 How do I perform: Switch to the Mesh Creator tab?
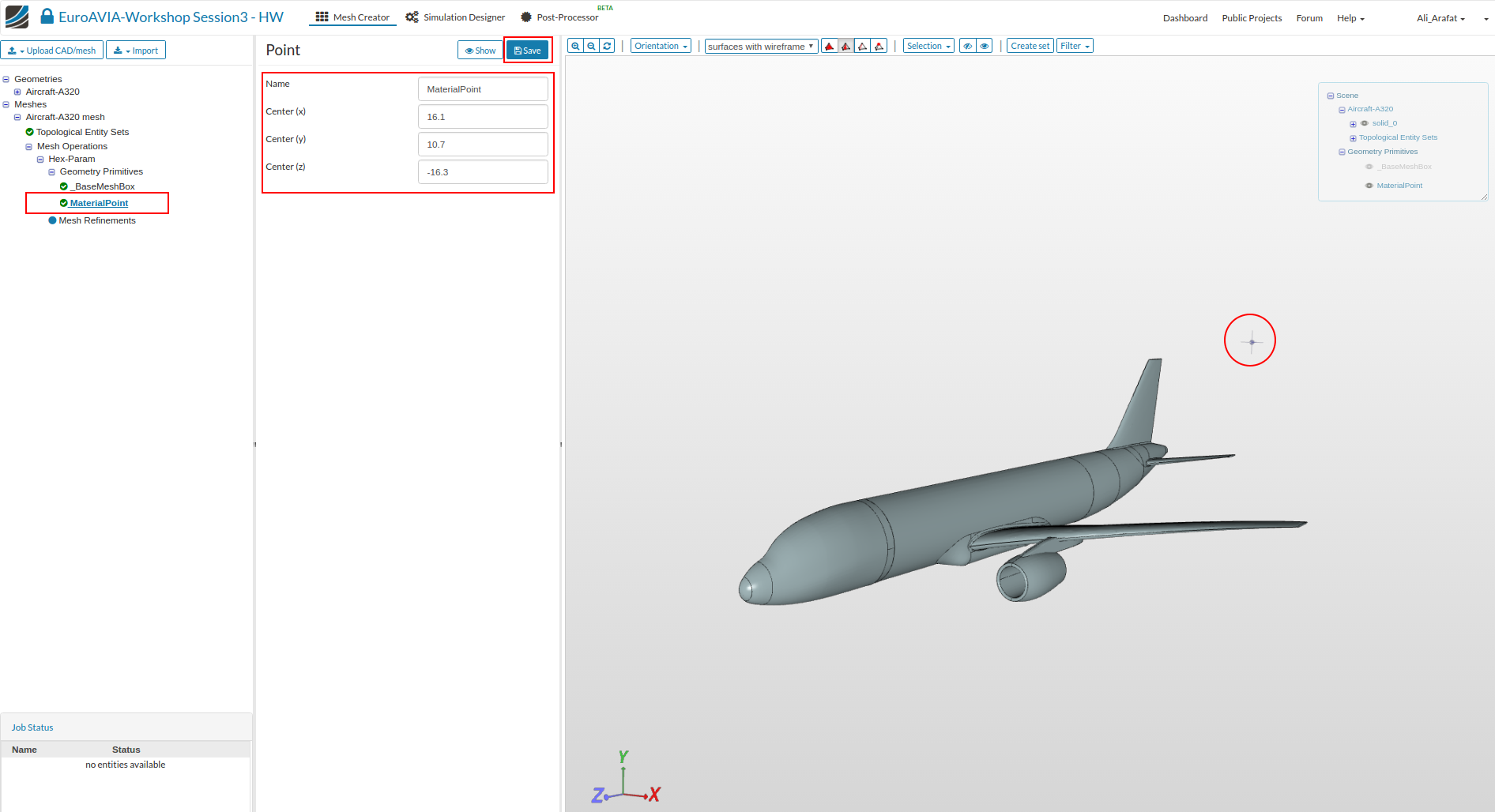pos(352,17)
